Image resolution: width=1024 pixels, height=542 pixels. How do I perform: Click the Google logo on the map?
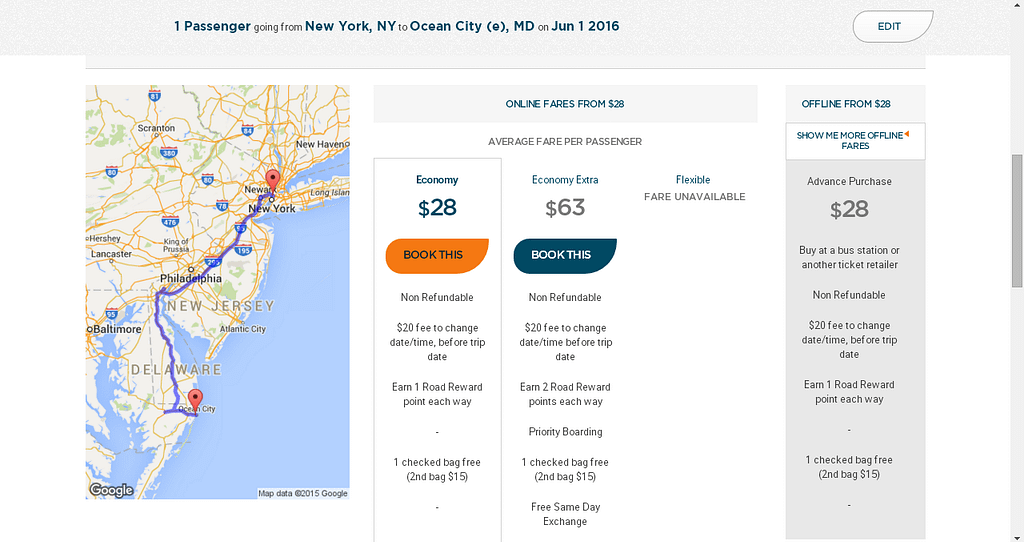[111, 490]
